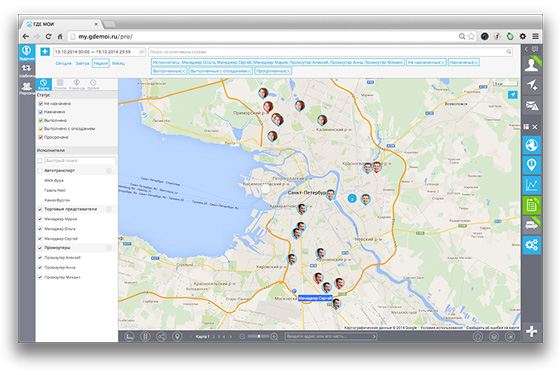Screen dimensions: 560x375
Task: Click the blue plus add-task button
Action: [x=45, y=52]
